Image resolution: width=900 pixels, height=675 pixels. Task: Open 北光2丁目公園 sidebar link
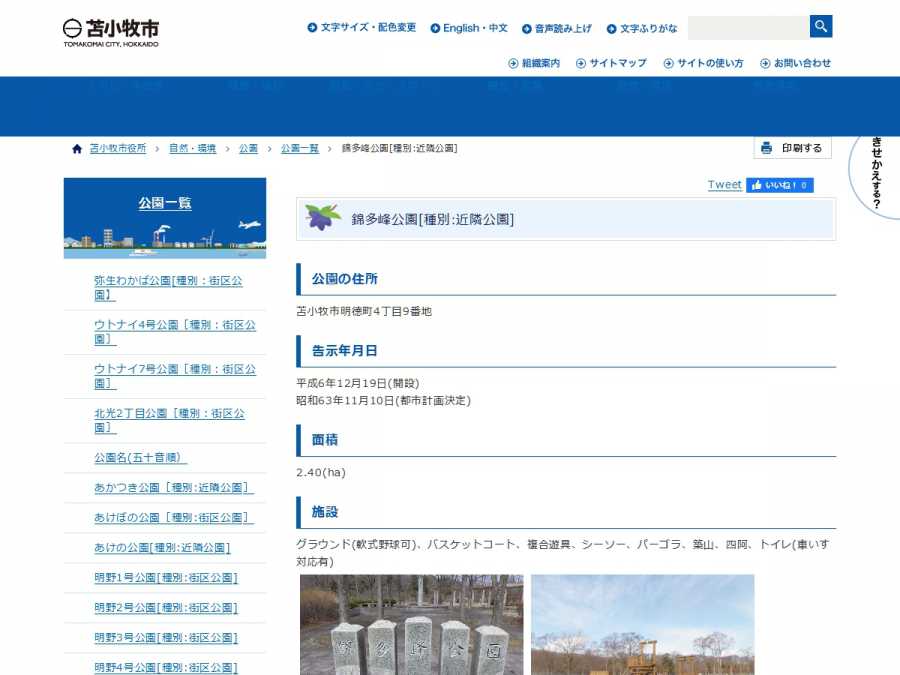[x=169, y=420]
